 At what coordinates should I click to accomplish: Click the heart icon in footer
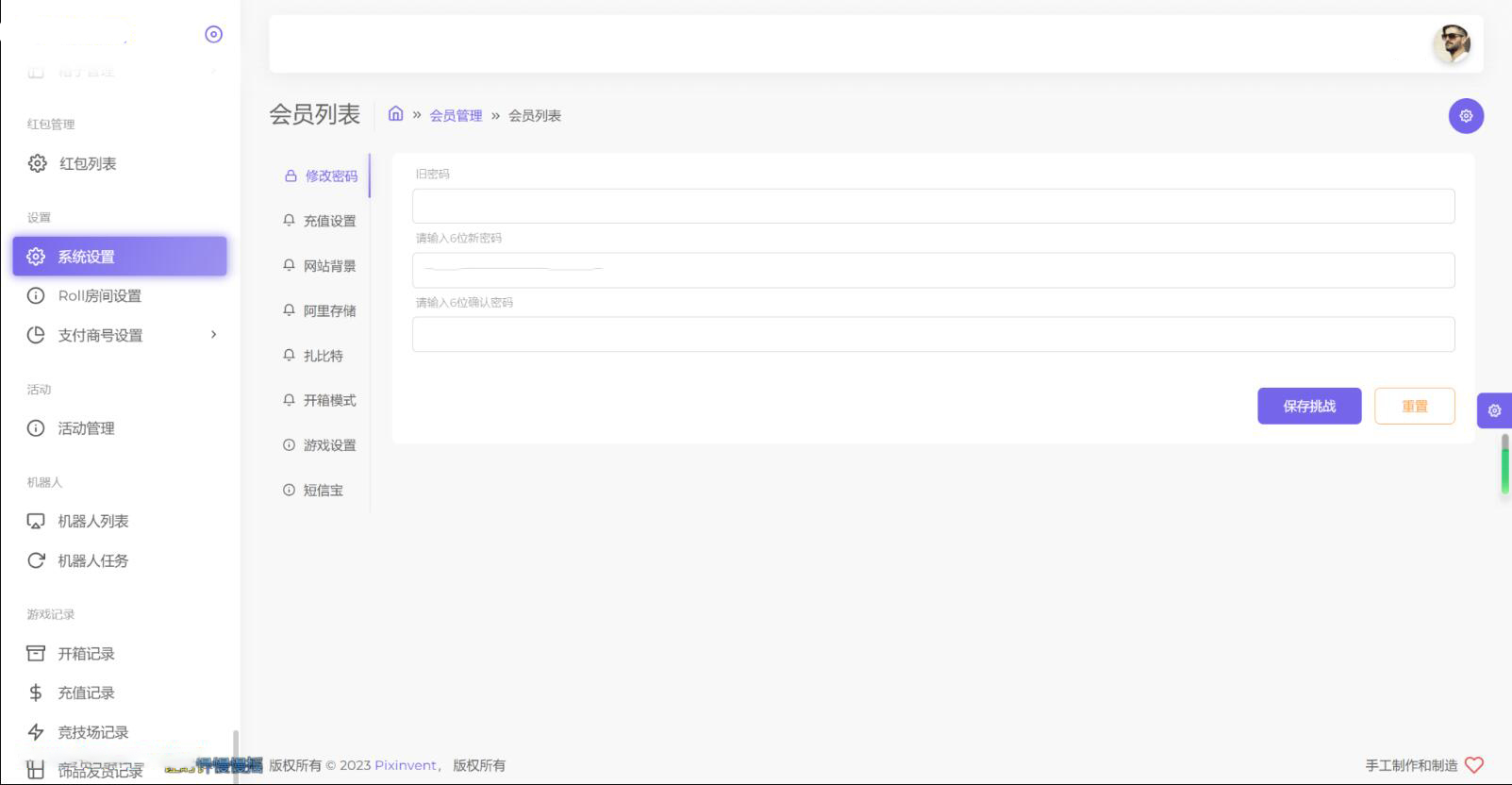tap(1474, 765)
